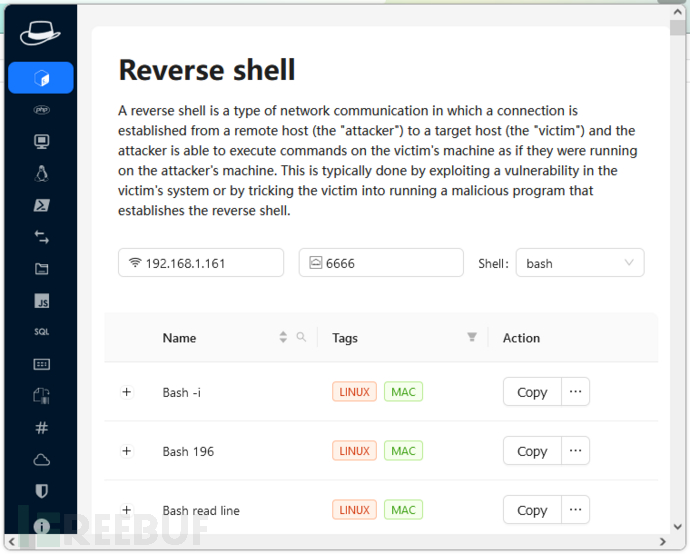Sort the table by Name column

(x=283, y=338)
